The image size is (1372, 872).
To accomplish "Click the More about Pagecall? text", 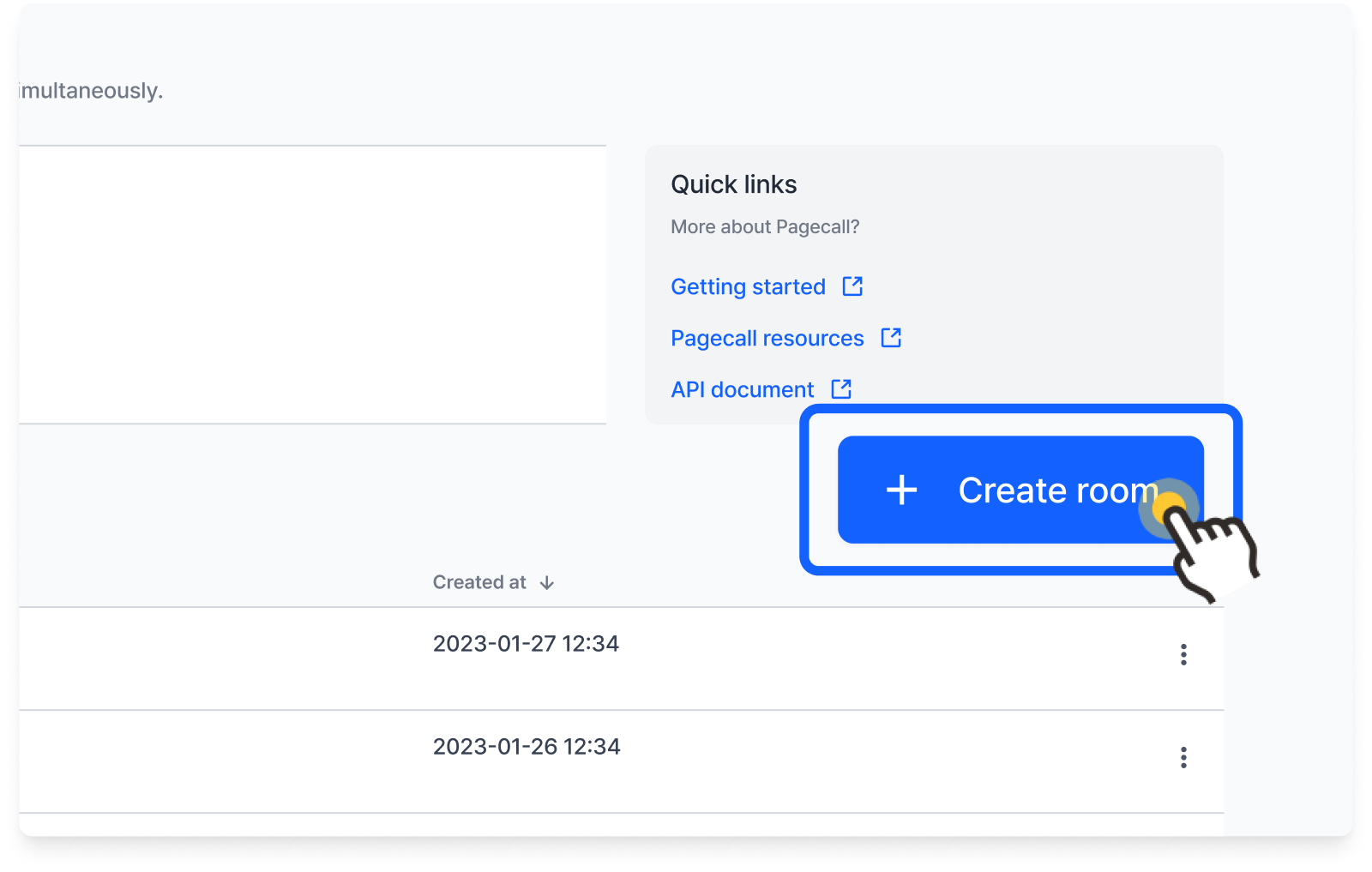I will pos(765,227).
